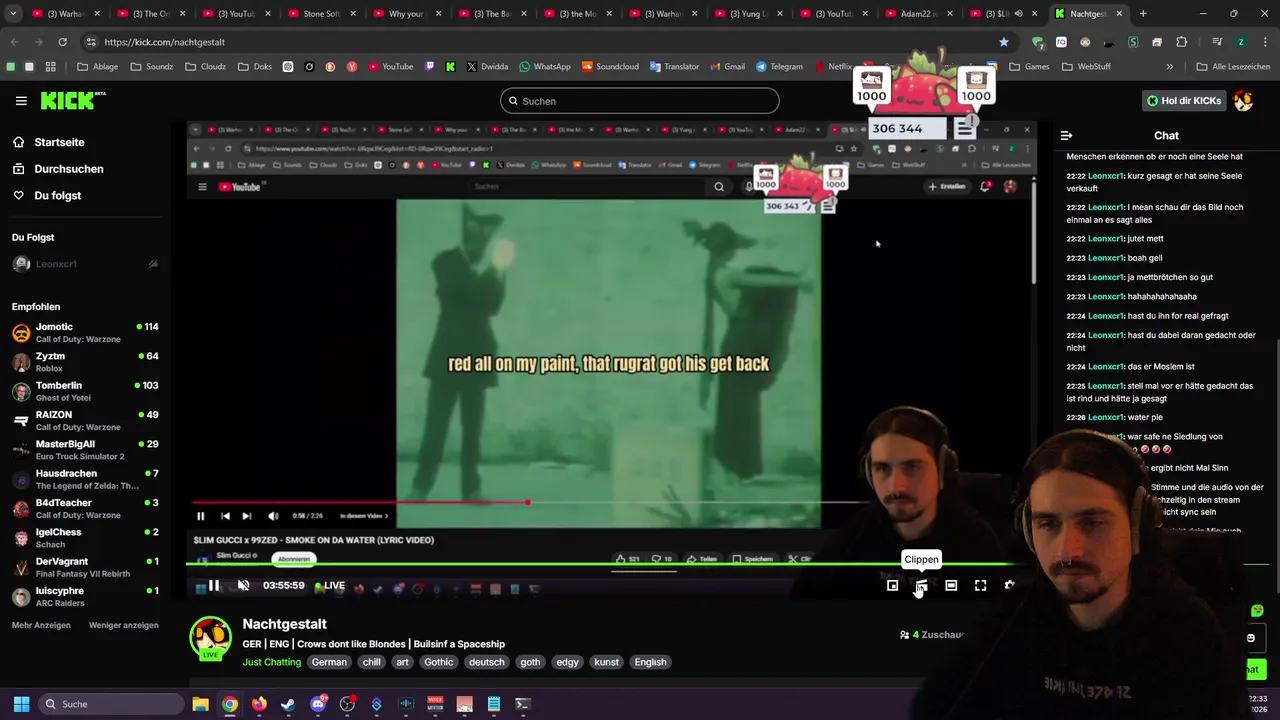
Task: Select the English tag
Action: tap(650, 662)
